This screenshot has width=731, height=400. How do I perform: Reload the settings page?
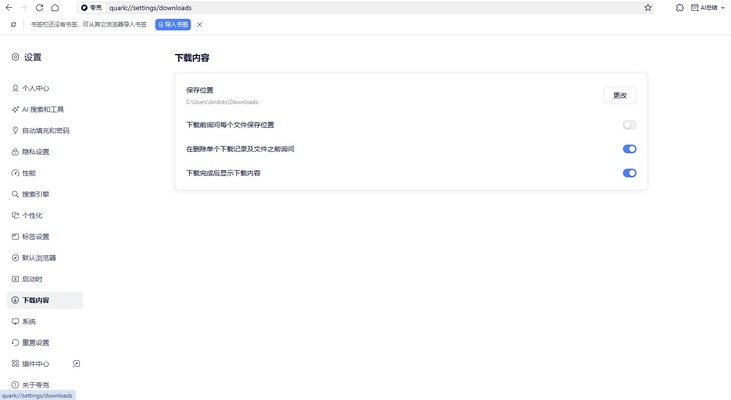tap(40, 7)
